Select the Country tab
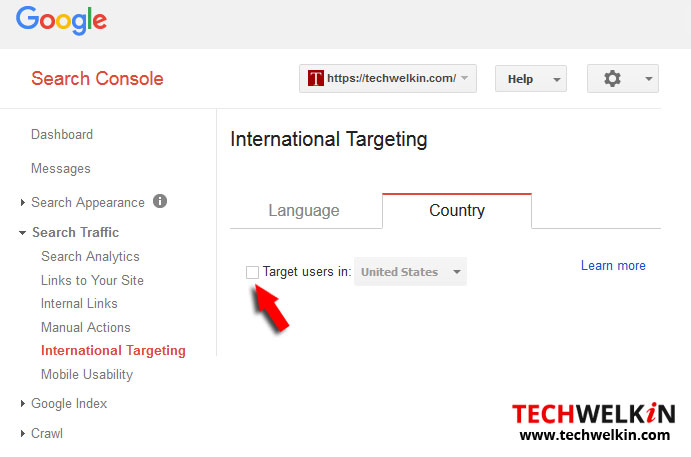Image resolution: width=691 pixels, height=457 pixels. [x=457, y=211]
